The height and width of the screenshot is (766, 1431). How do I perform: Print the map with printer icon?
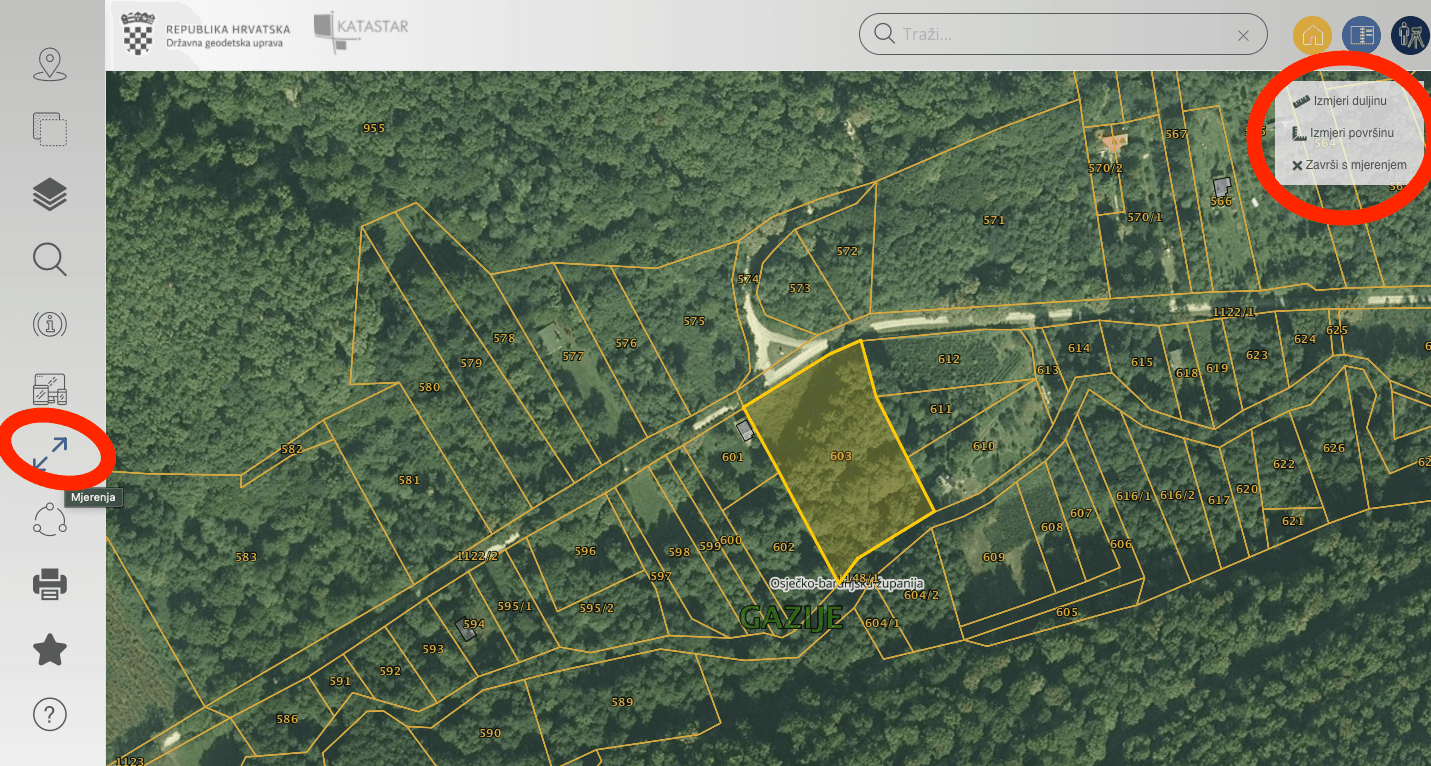(50, 583)
